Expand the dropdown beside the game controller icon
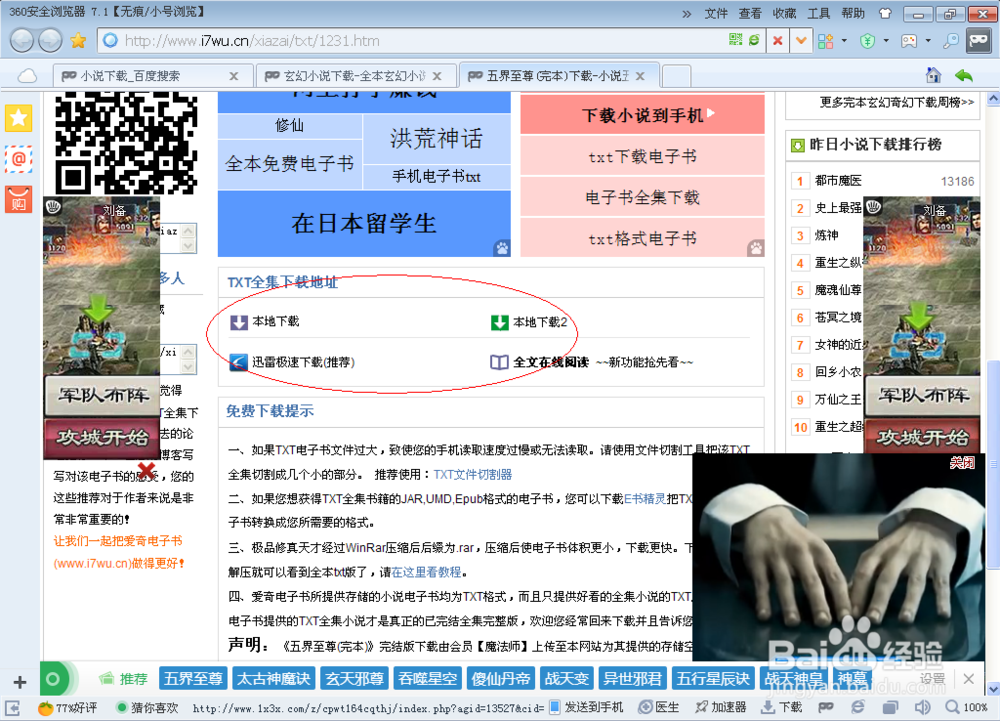This screenshot has width=1000, height=721. (x=927, y=40)
